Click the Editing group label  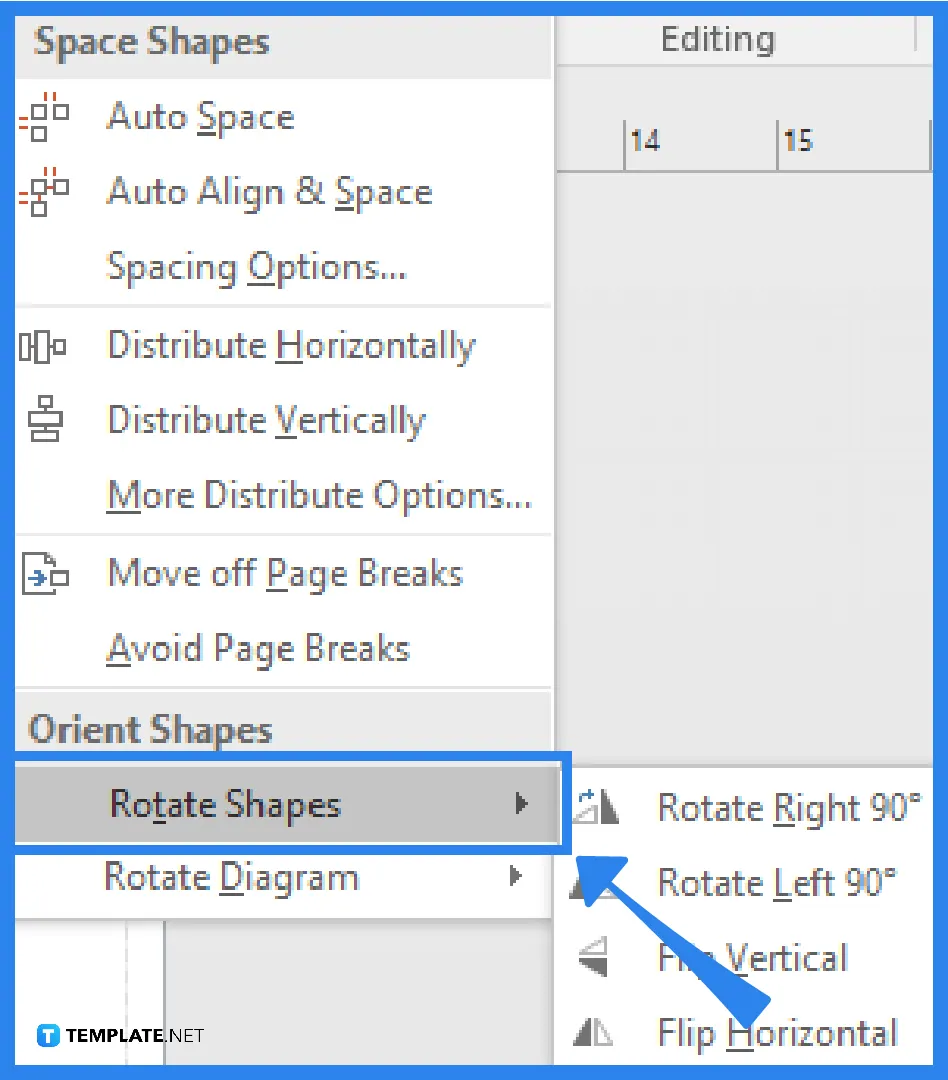(718, 39)
